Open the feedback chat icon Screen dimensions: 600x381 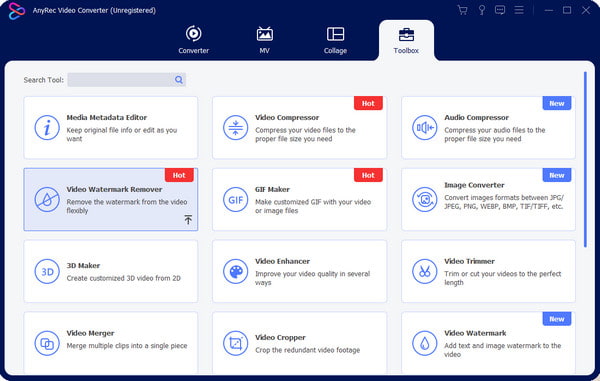[500, 10]
